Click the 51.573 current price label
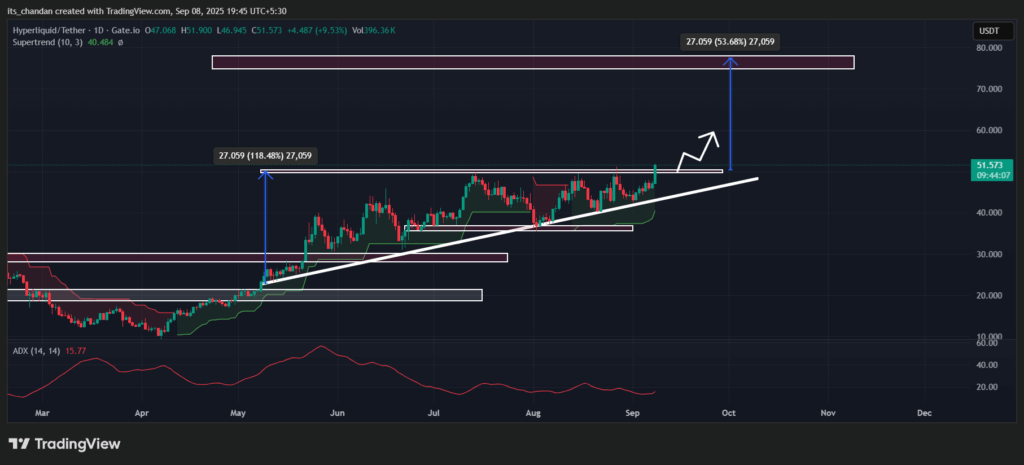 click(988, 165)
